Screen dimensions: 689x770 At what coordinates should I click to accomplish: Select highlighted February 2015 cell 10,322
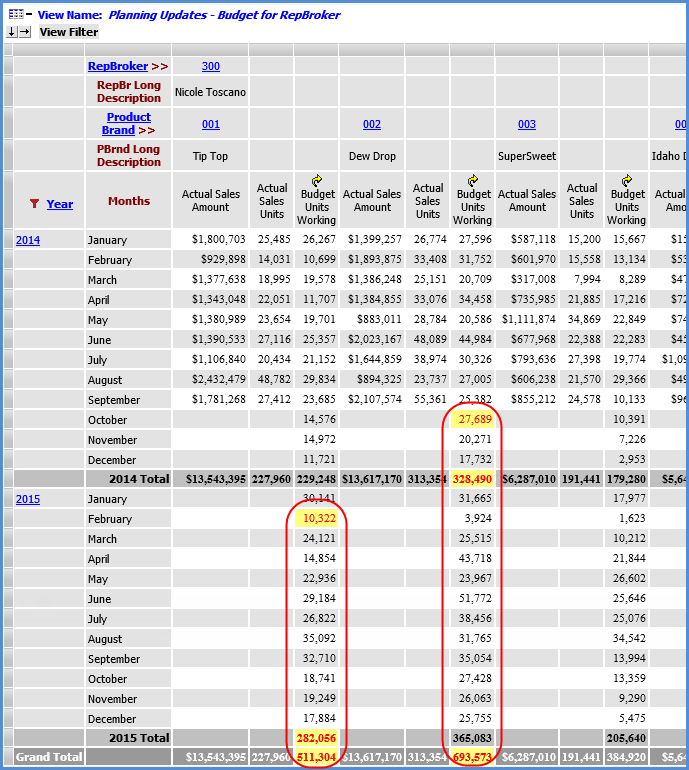(318, 519)
